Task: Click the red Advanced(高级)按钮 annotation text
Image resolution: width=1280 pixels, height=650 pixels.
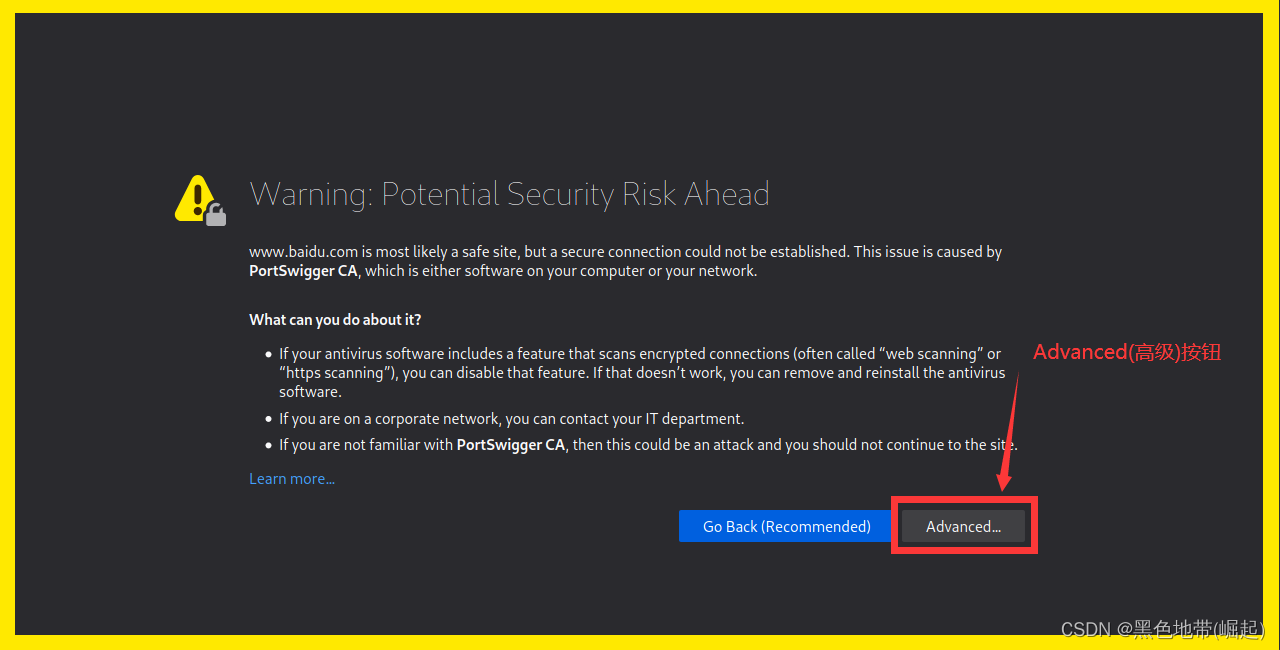Action: tap(1126, 351)
